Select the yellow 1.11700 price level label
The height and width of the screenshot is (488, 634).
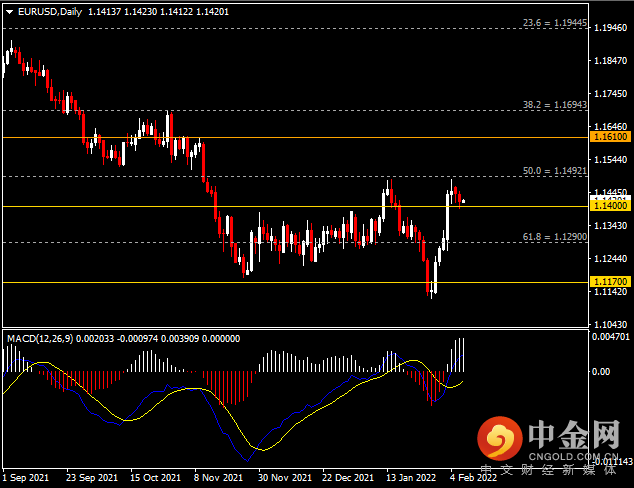(611, 281)
